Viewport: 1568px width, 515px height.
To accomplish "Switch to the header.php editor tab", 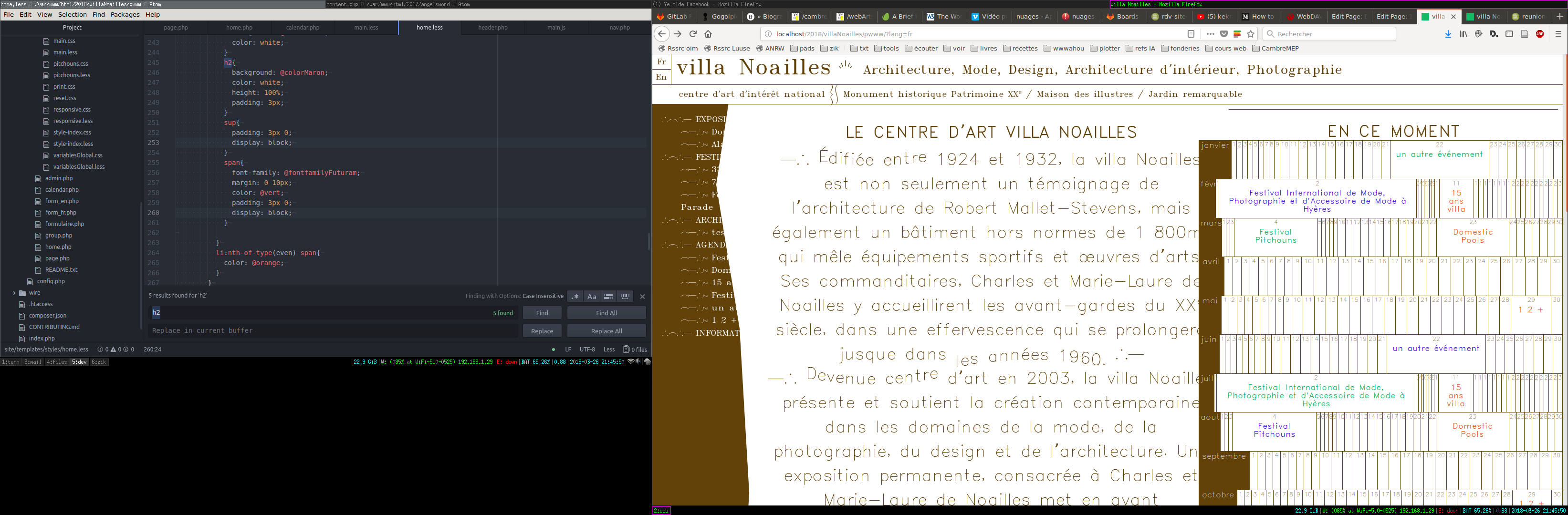I will 492,27.
